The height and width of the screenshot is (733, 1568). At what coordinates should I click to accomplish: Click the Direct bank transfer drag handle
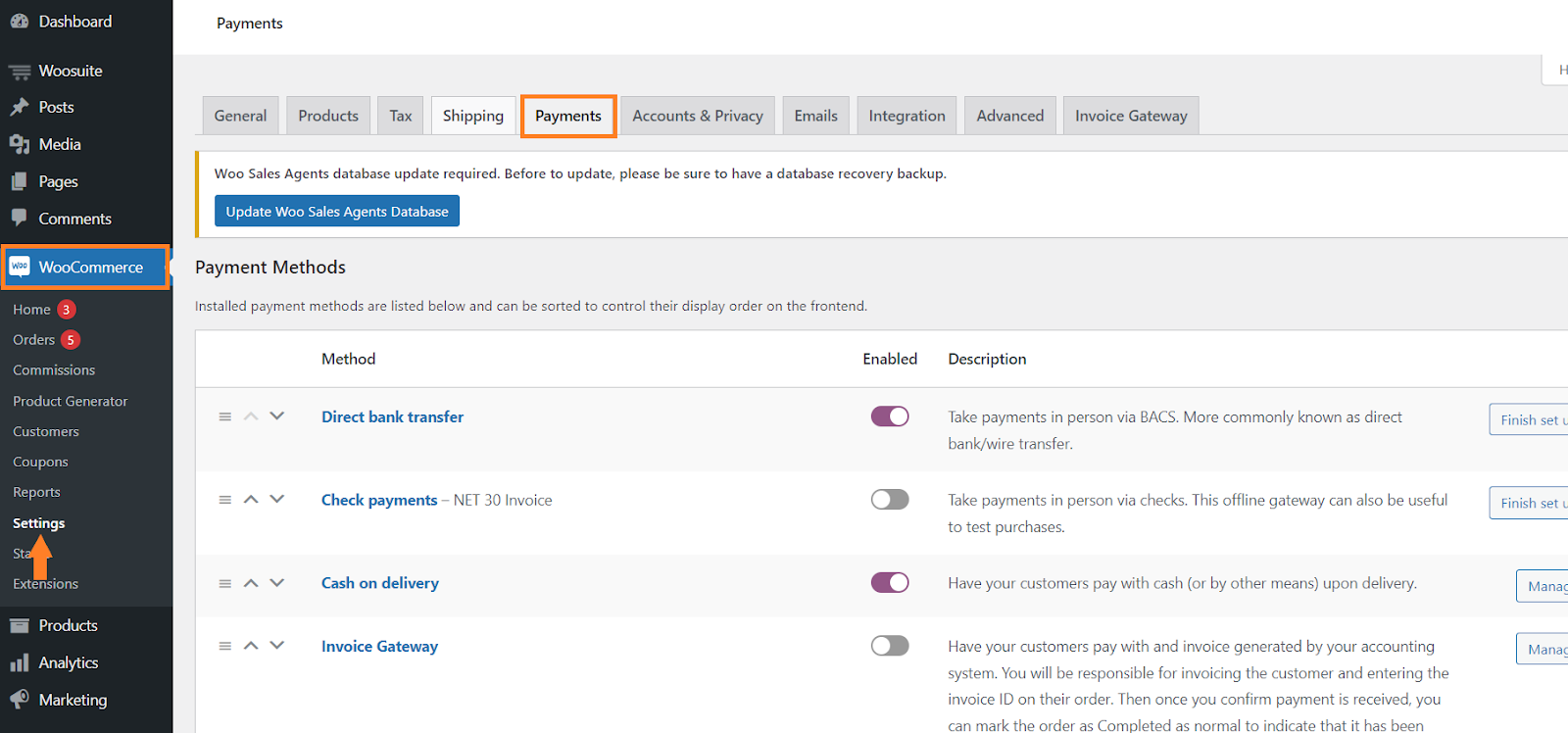click(x=224, y=416)
